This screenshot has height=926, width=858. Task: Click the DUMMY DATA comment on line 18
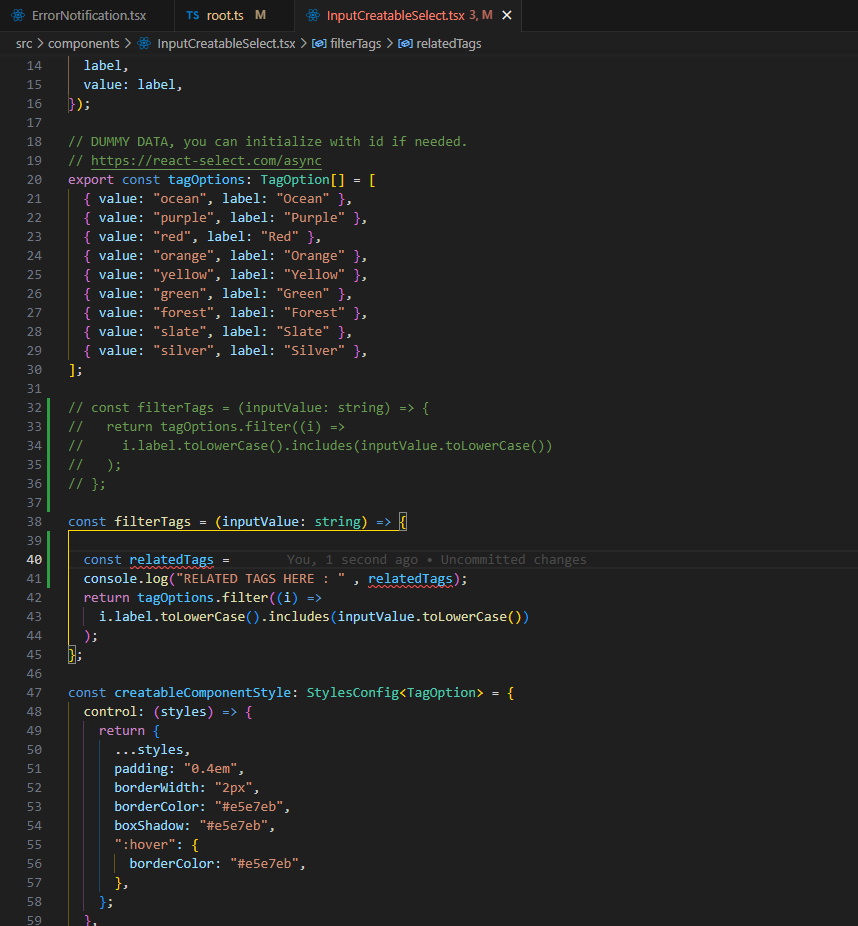(x=267, y=142)
